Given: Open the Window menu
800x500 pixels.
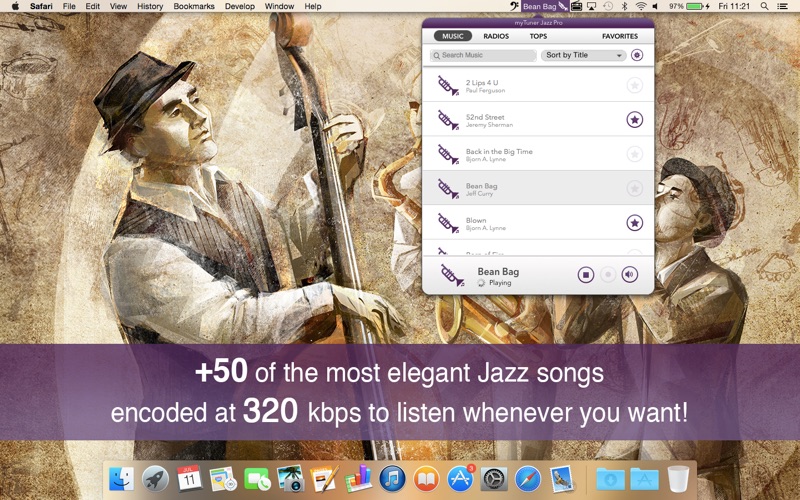Looking at the screenshot, I should [x=279, y=6].
